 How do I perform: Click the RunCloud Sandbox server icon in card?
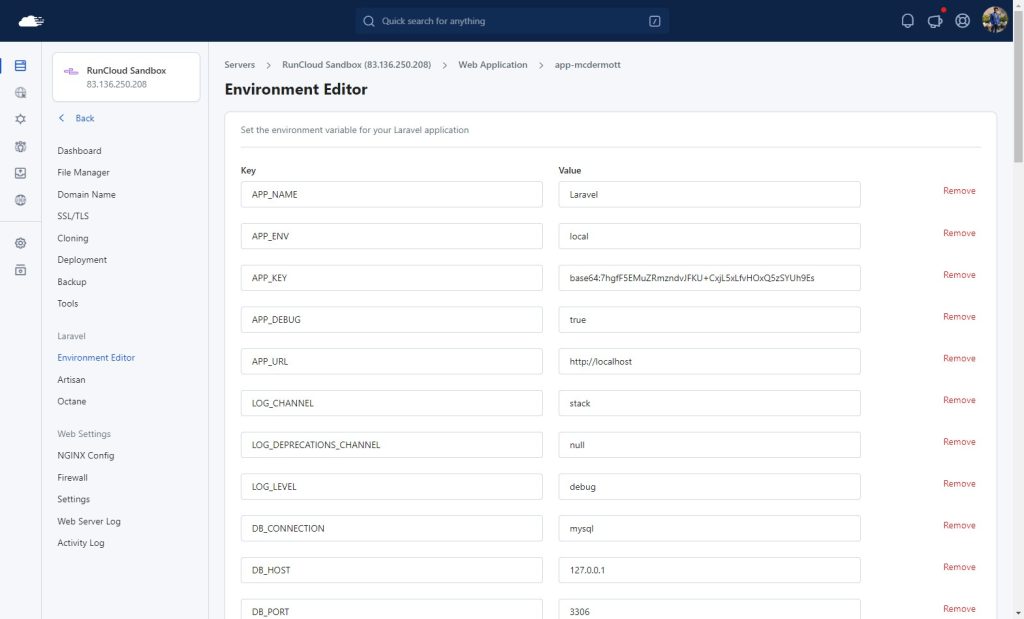71,71
